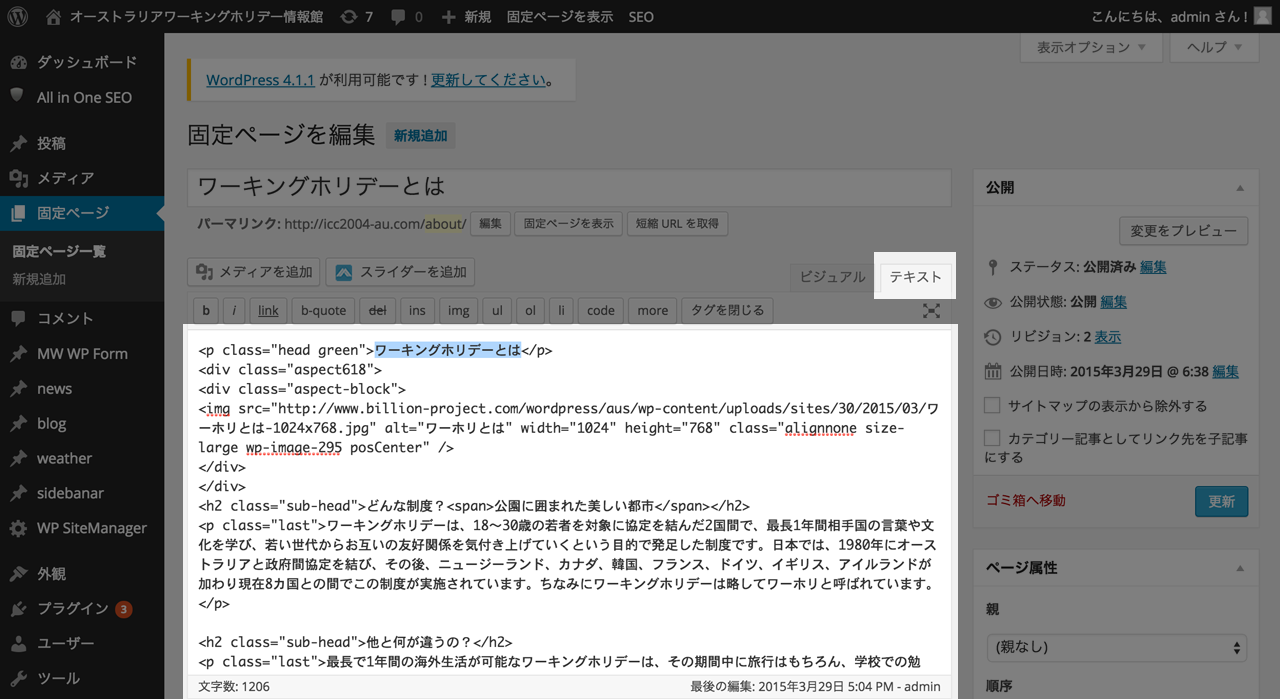Open the 親 parent page select box
The height and width of the screenshot is (699, 1280).
(1117, 647)
